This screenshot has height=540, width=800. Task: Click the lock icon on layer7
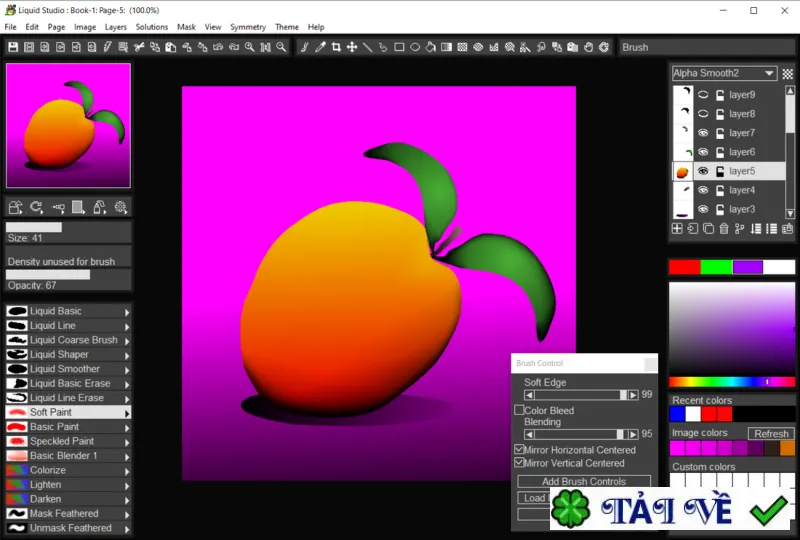point(720,133)
